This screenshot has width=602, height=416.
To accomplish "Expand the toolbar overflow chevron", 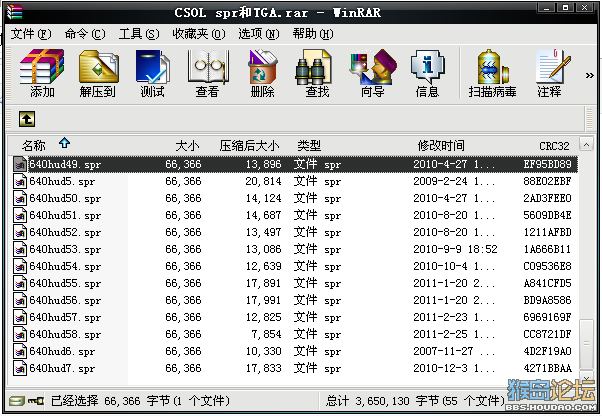I will click(x=590, y=76).
